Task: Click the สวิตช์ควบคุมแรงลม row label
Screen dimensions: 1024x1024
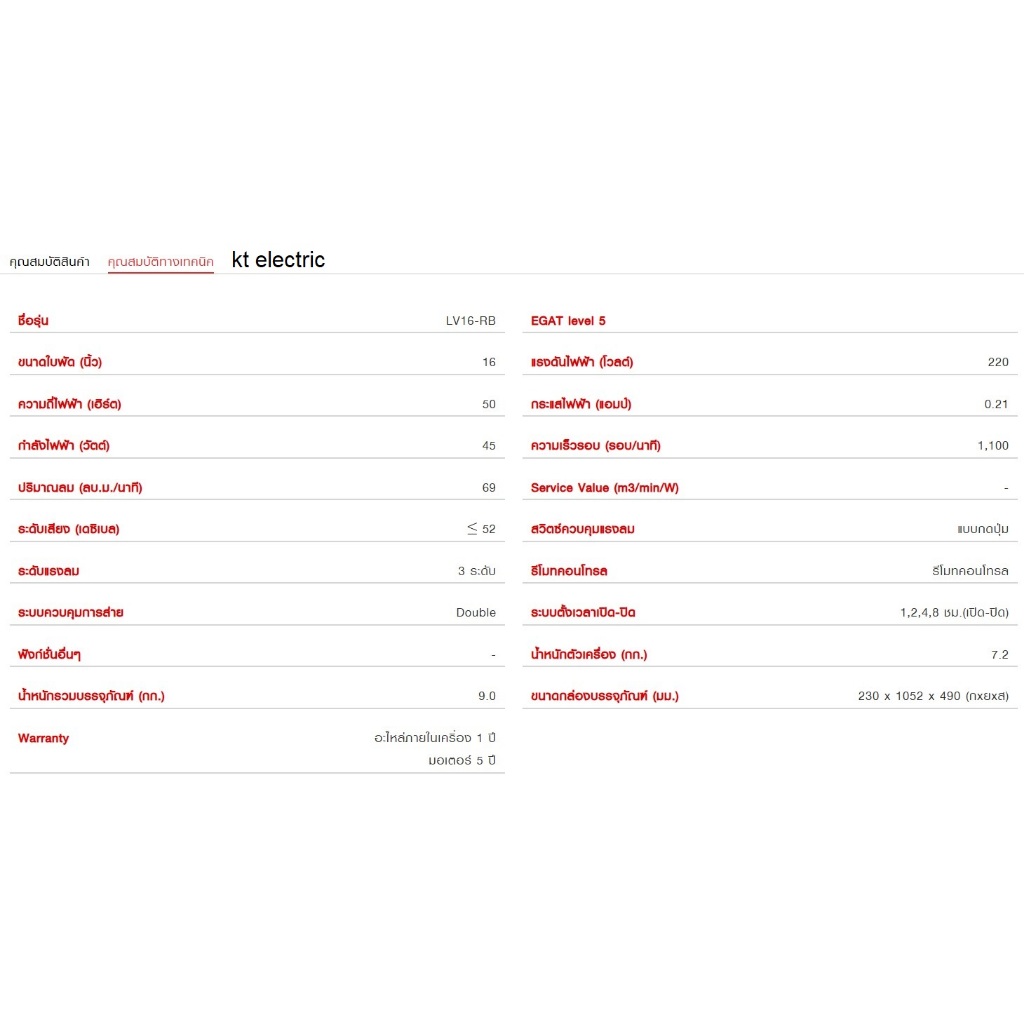Action: [583, 529]
